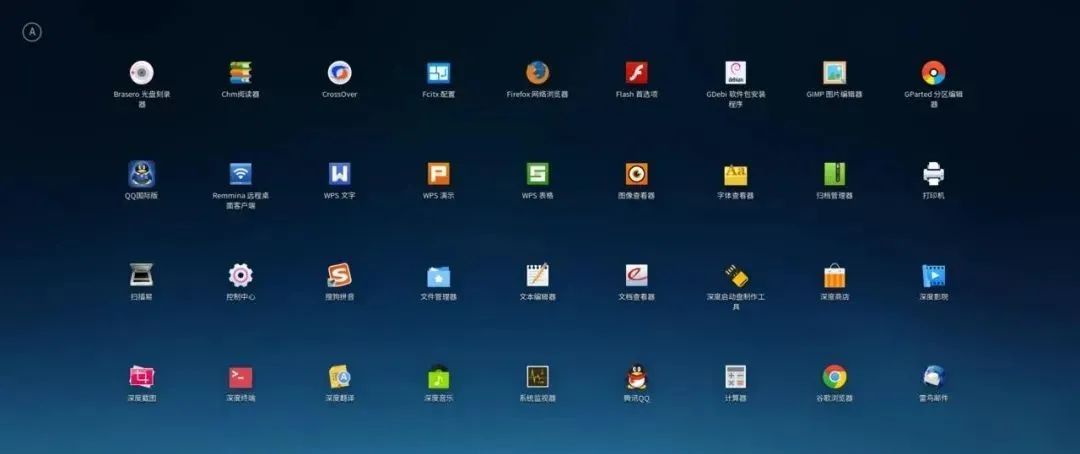Launch 谷歌浏览器 Chrome browser

point(834,376)
